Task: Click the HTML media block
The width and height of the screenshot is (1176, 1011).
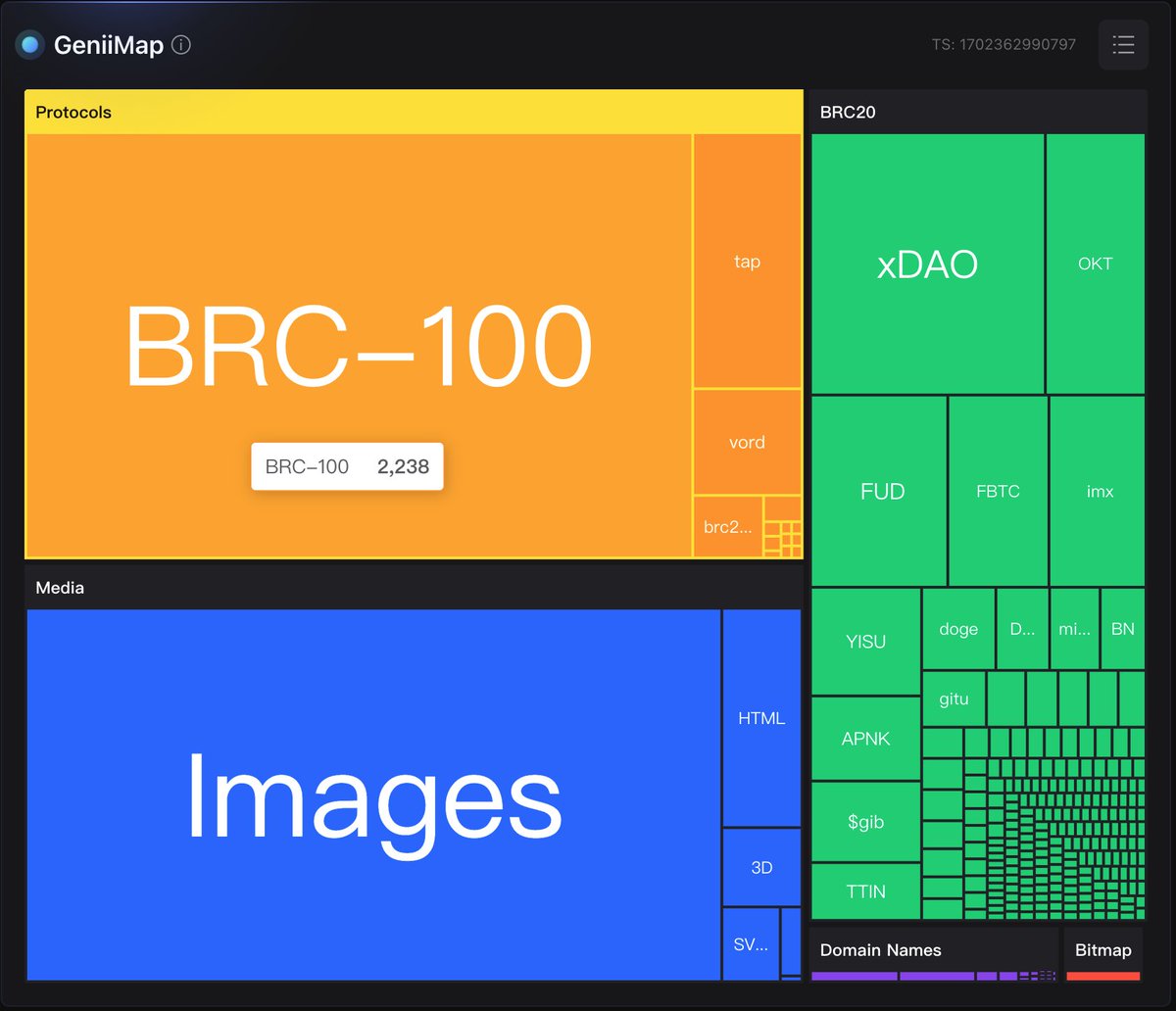Action: click(x=761, y=718)
